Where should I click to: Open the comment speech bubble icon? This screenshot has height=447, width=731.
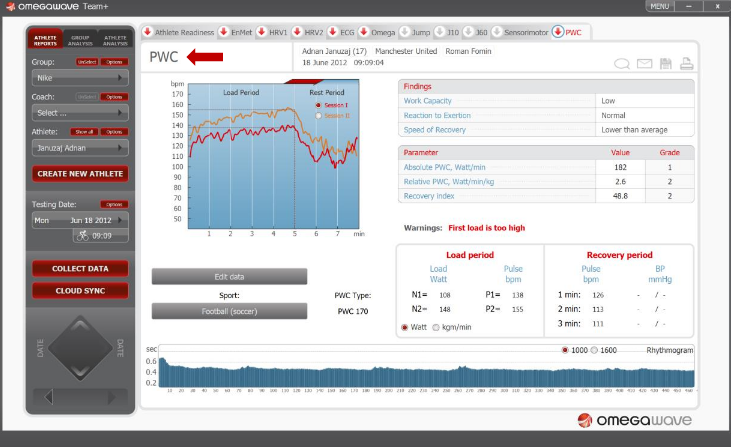tap(622, 64)
